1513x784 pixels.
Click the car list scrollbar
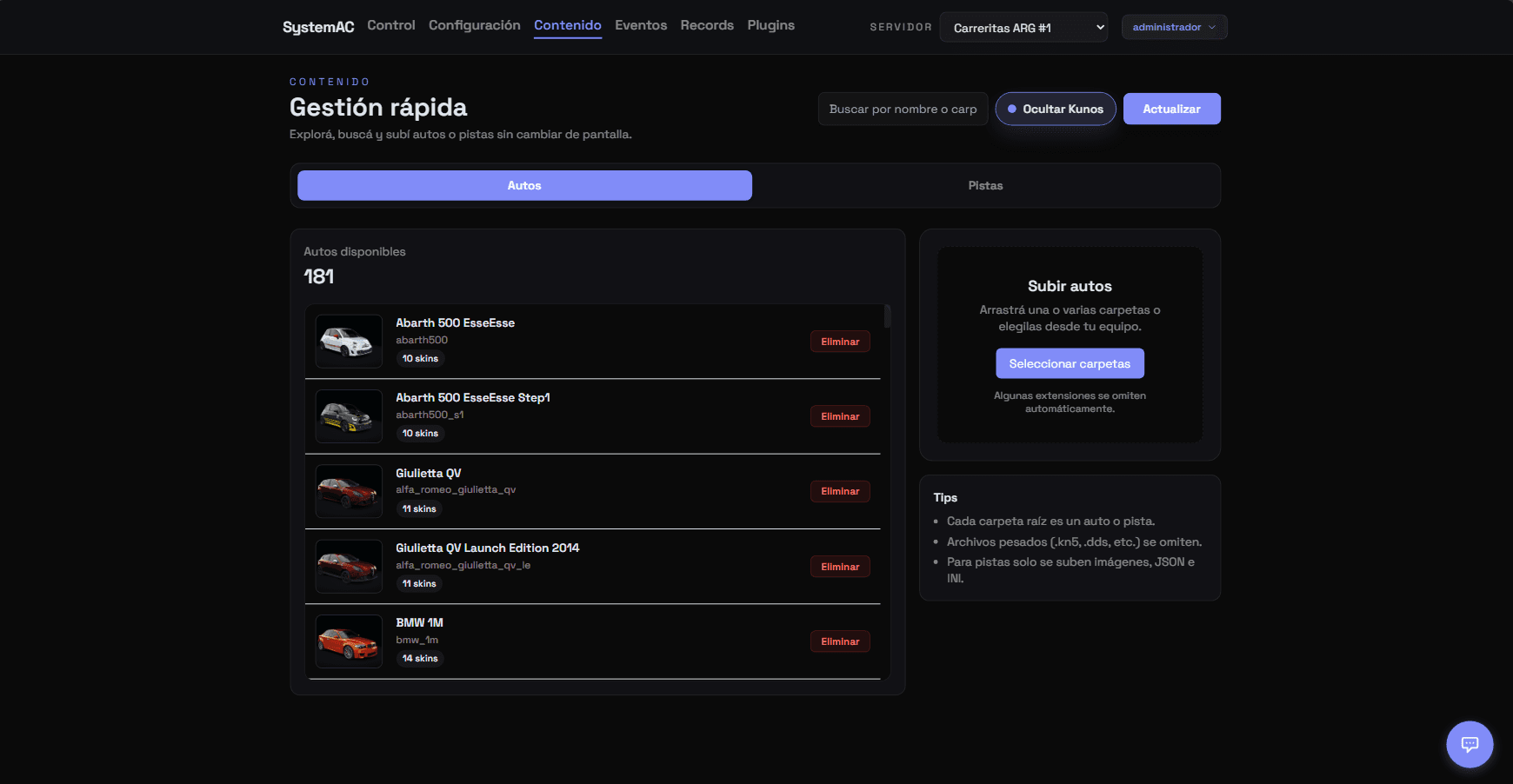887,316
